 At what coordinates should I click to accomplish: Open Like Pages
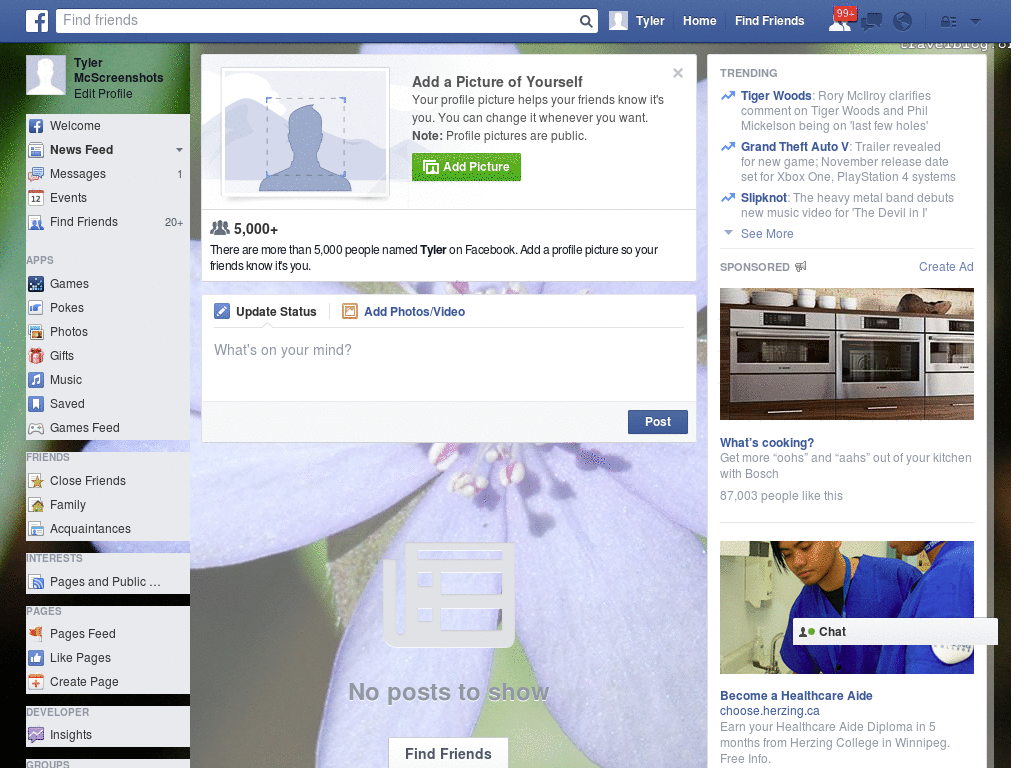[x=108, y=658]
